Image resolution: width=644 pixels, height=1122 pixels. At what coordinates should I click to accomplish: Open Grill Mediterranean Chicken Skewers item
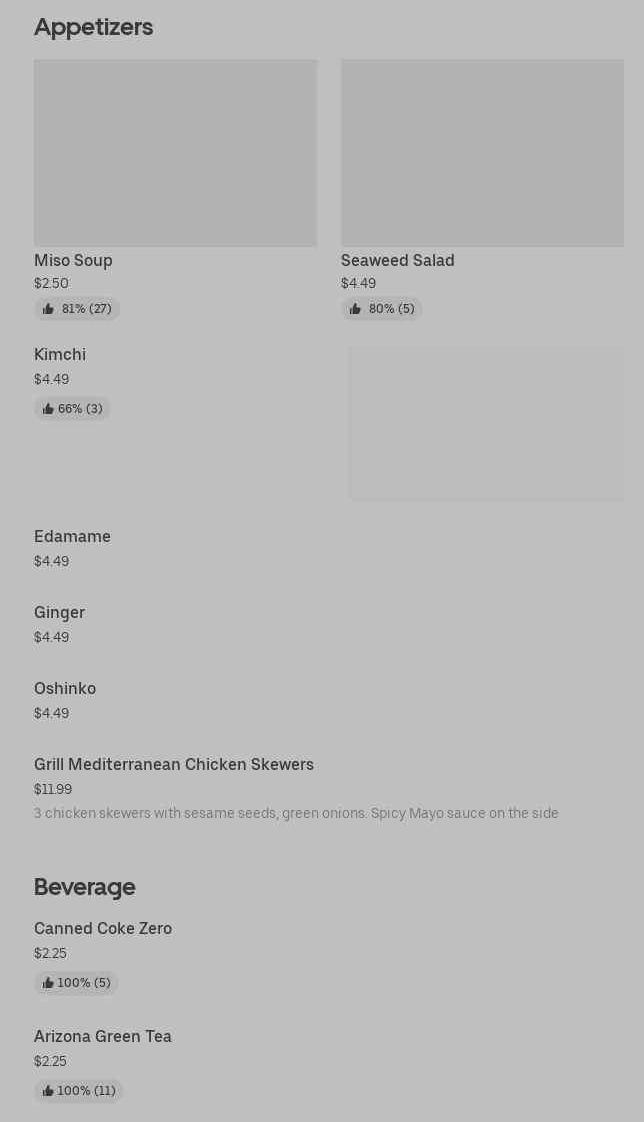[x=174, y=764]
